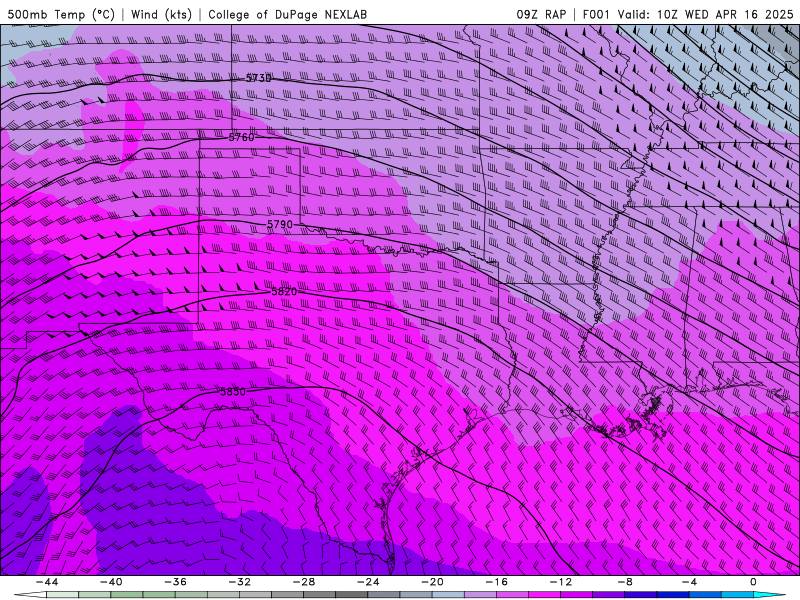The width and height of the screenshot is (800, 600).
Task: Click the "Valid: 10Z WED APR 16 2025" text
Action: [706, 15]
